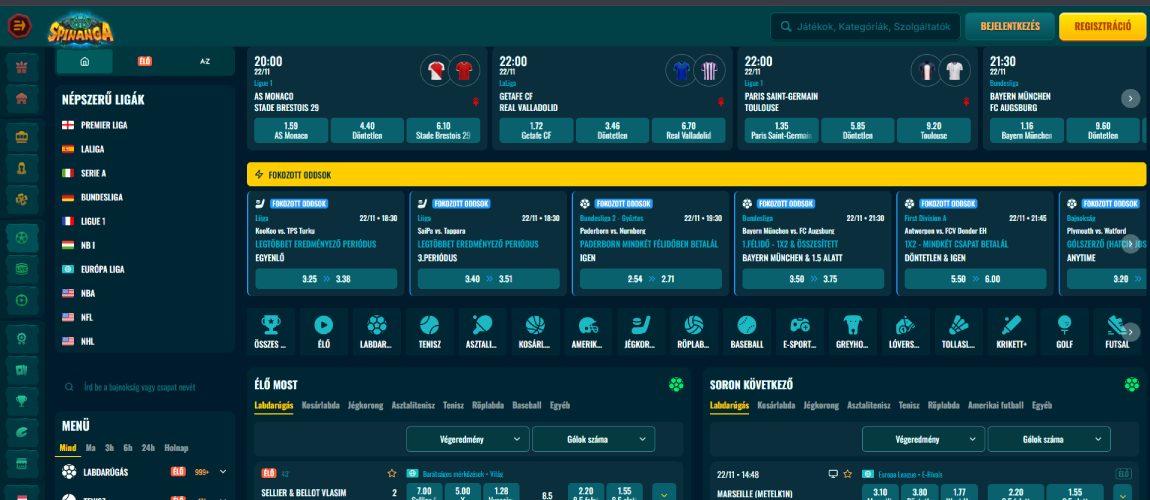Open Végeredmény dropdown in Élő most
The height and width of the screenshot is (500, 1150).
point(468,439)
